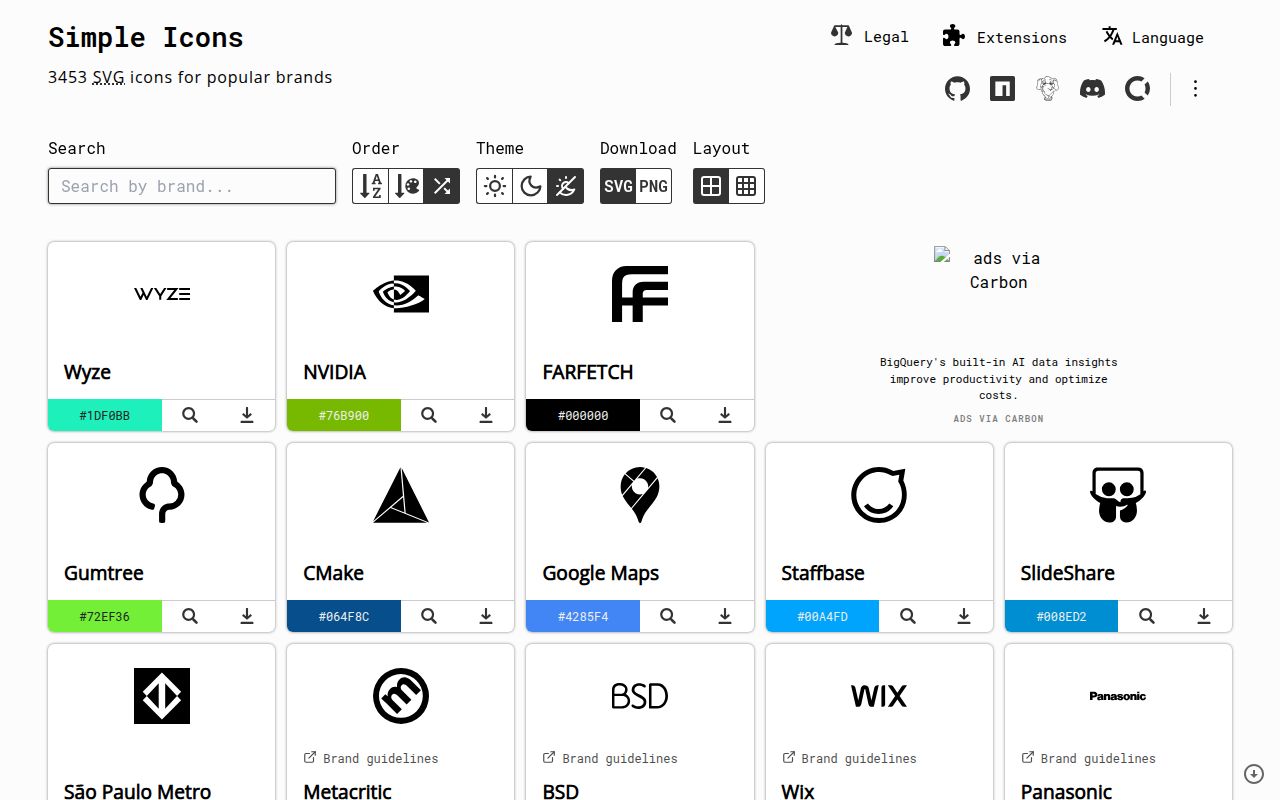Choose the comfortable grid layout
The image size is (1280, 800).
coord(711,186)
